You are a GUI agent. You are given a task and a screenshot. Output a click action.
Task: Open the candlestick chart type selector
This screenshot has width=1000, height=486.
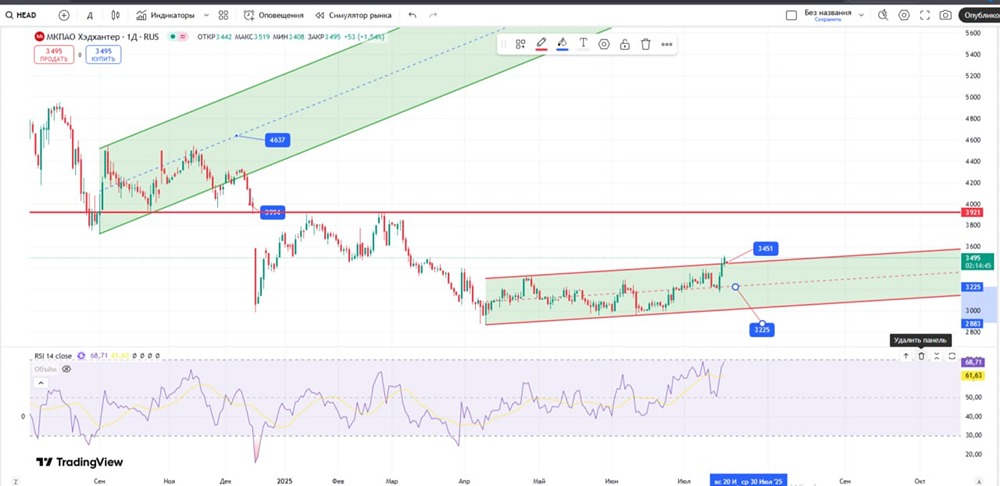(116, 15)
